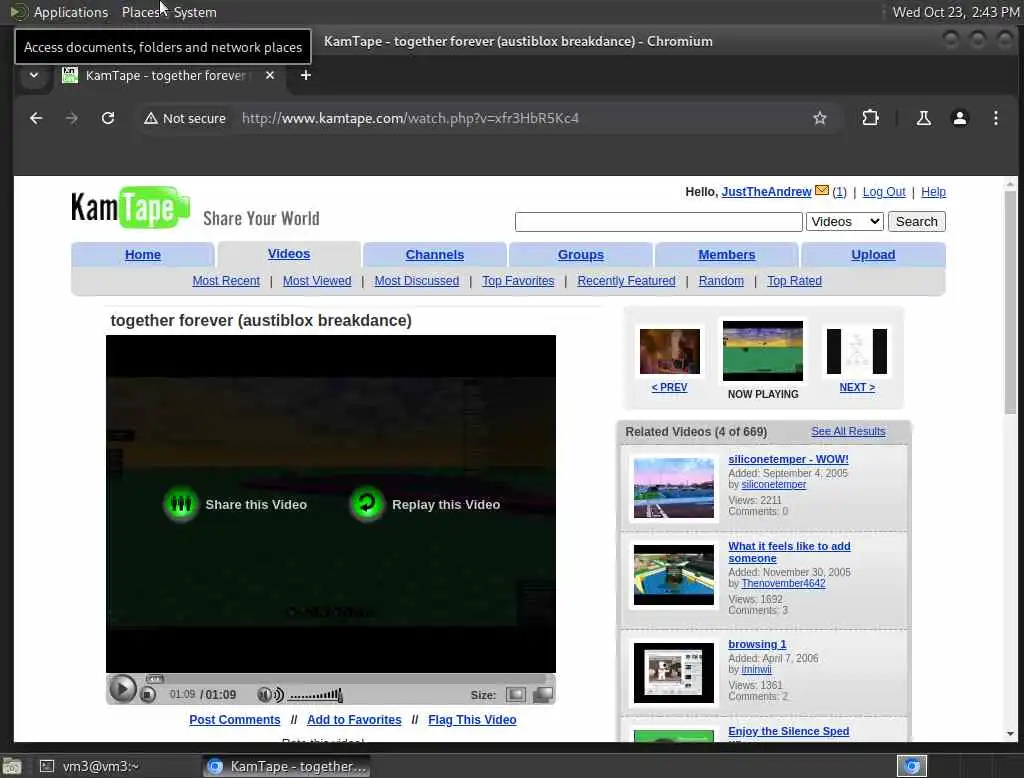This screenshot has height=778, width=1024.
Task: Click the browser back arrow
Action: click(36, 118)
